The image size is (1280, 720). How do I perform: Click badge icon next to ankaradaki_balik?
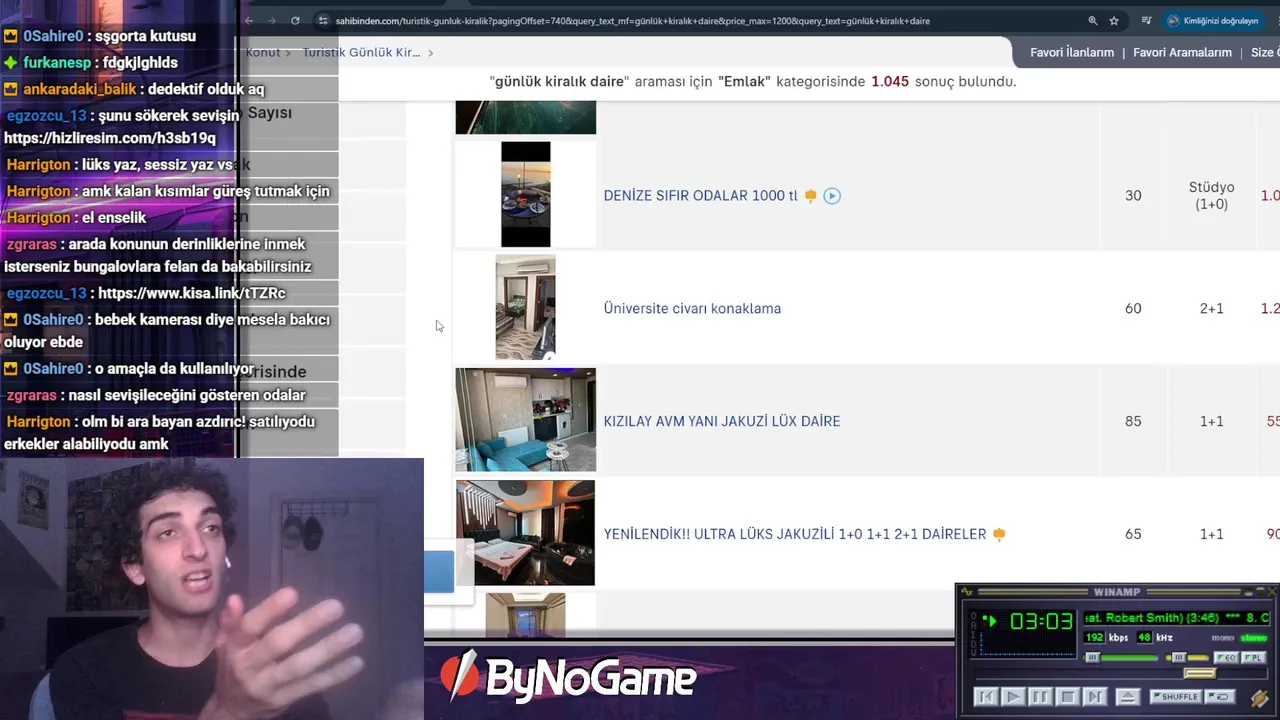tap(11, 89)
